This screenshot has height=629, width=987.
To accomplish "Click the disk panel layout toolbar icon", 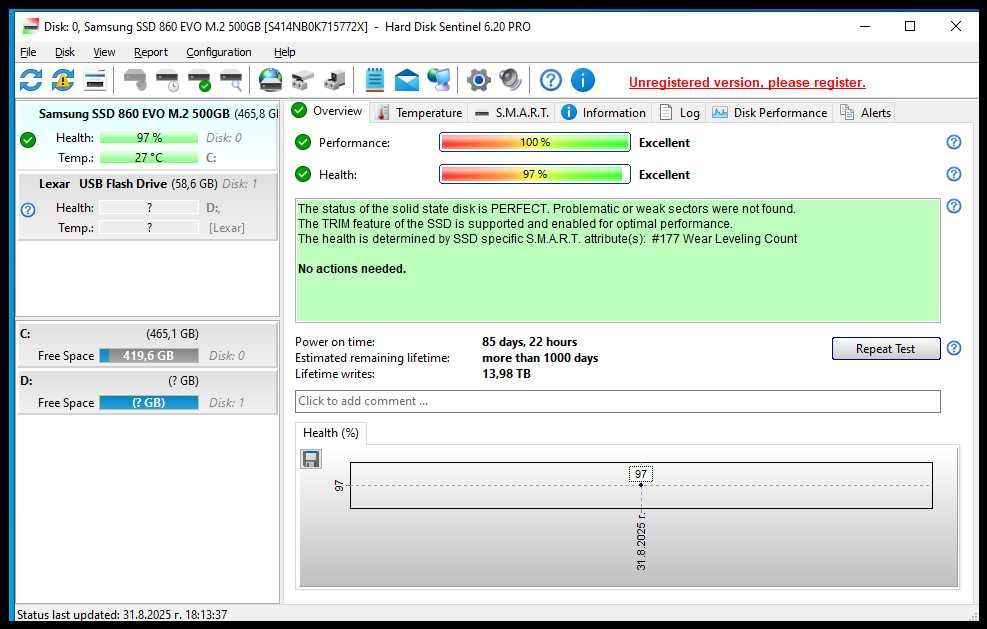I will 95,81.
